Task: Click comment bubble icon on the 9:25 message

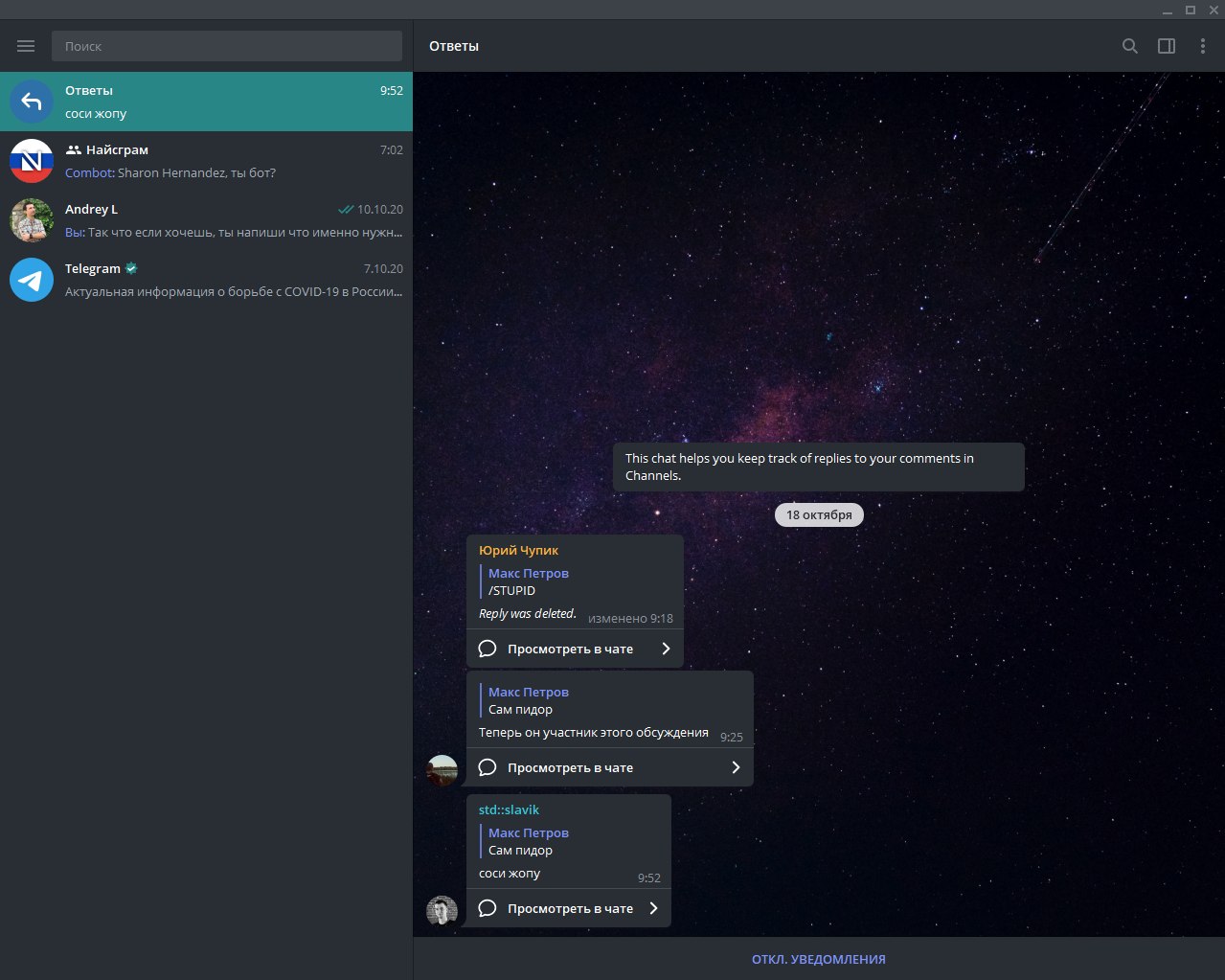Action: click(x=488, y=767)
